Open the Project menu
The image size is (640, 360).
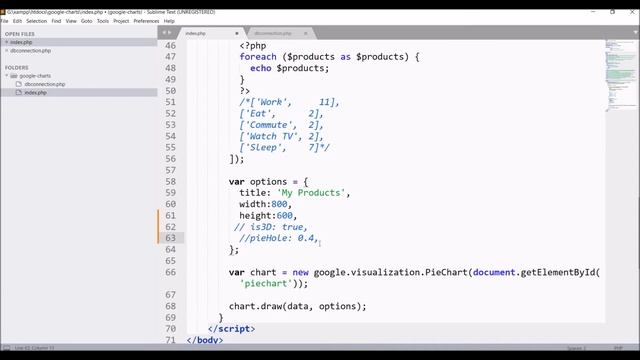click(x=121, y=21)
